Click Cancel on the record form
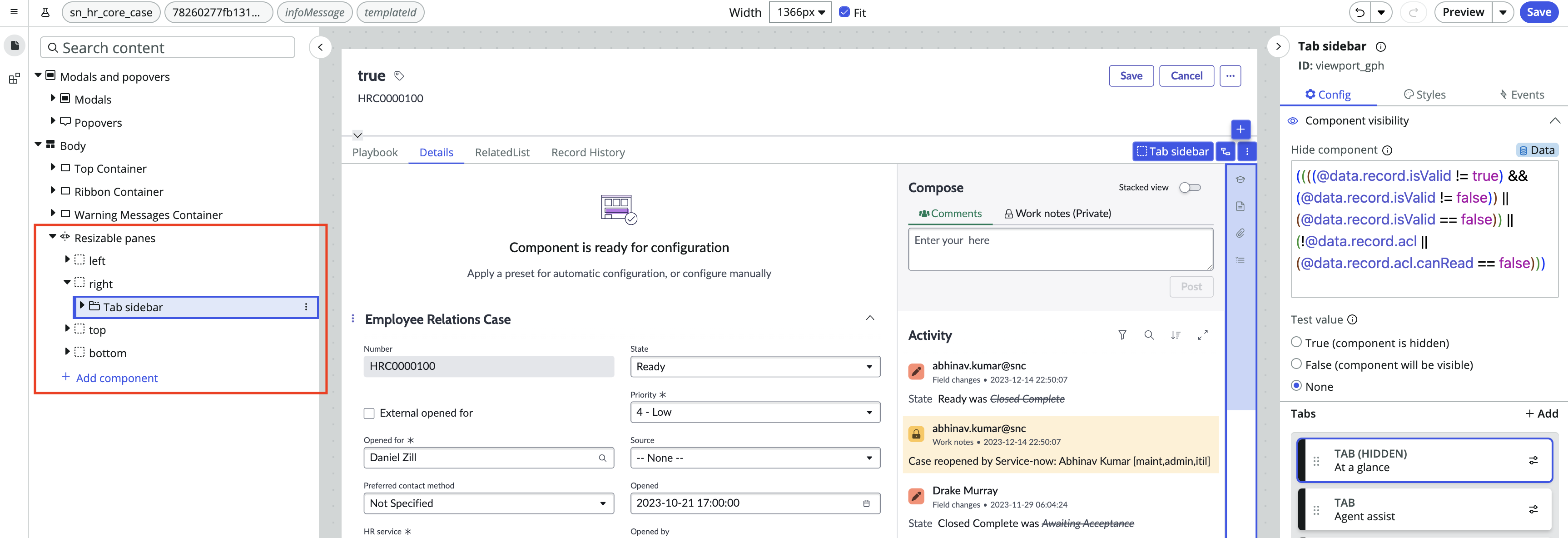 [1186, 76]
